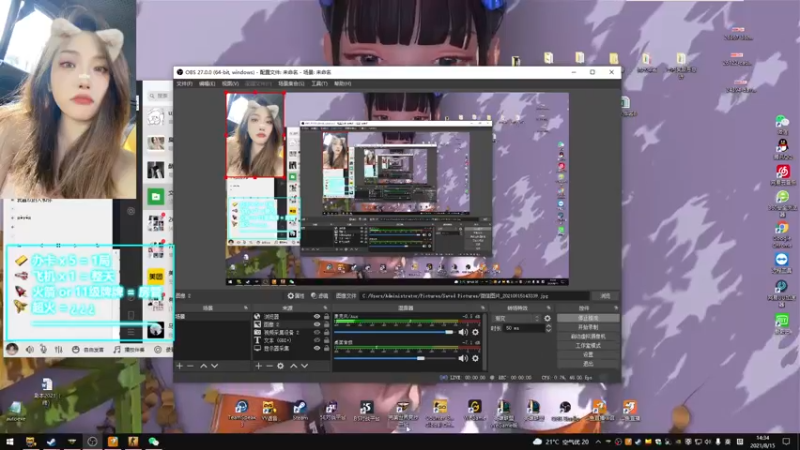Image resolution: width=800 pixels, height=450 pixels.
Task: Click the Start Recording button
Action: point(588,327)
